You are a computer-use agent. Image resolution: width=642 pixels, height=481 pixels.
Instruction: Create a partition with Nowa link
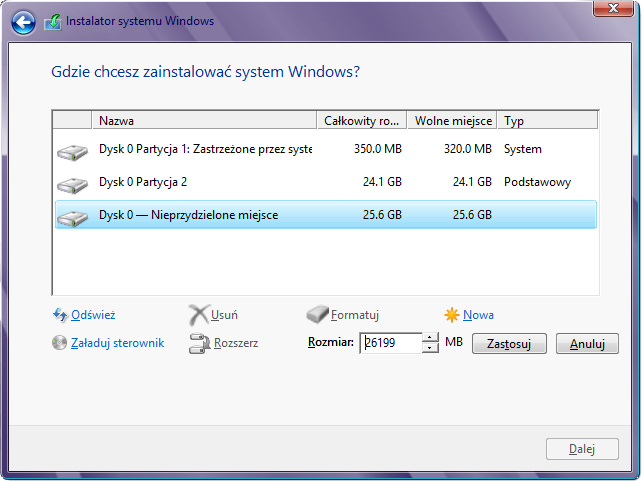click(478, 315)
